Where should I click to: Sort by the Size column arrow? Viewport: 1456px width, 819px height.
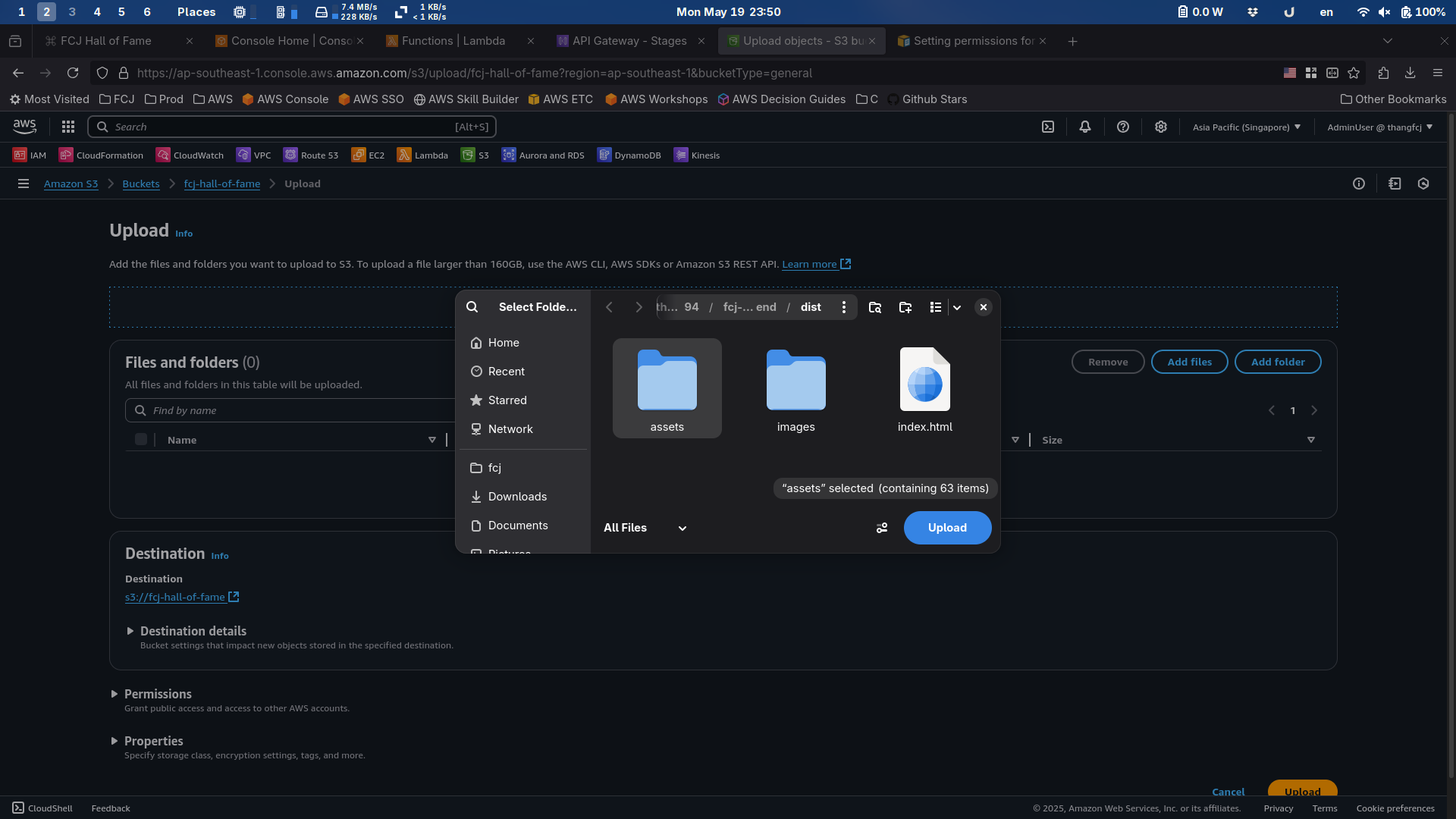(x=1311, y=440)
